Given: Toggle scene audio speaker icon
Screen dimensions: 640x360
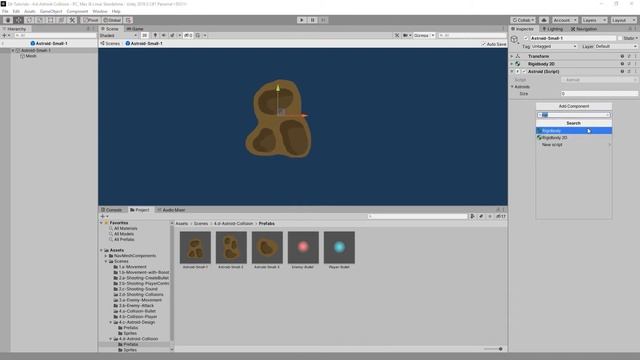Looking at the screenshot, I should 164,36.
